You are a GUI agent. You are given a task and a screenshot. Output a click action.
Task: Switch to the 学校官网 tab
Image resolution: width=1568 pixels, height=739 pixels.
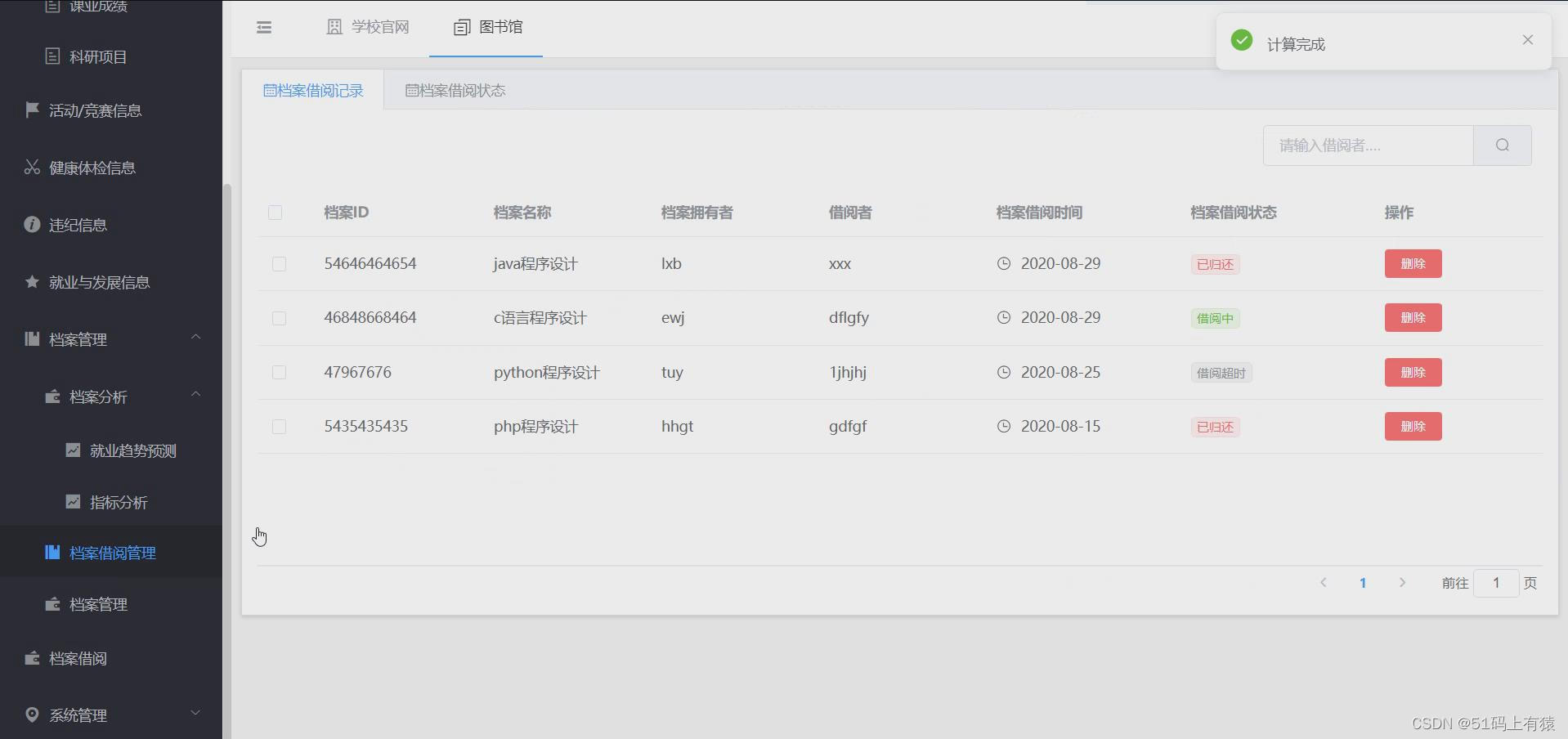368,27
